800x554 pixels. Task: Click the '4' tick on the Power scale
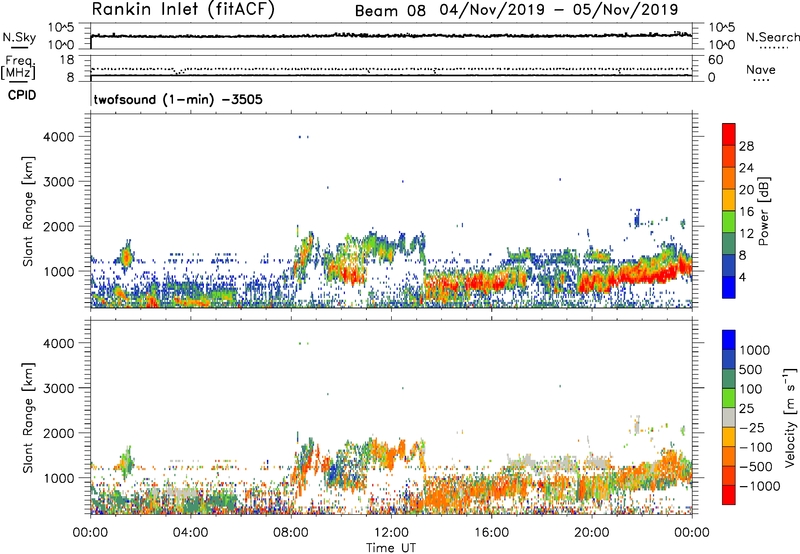pos(743,277)
